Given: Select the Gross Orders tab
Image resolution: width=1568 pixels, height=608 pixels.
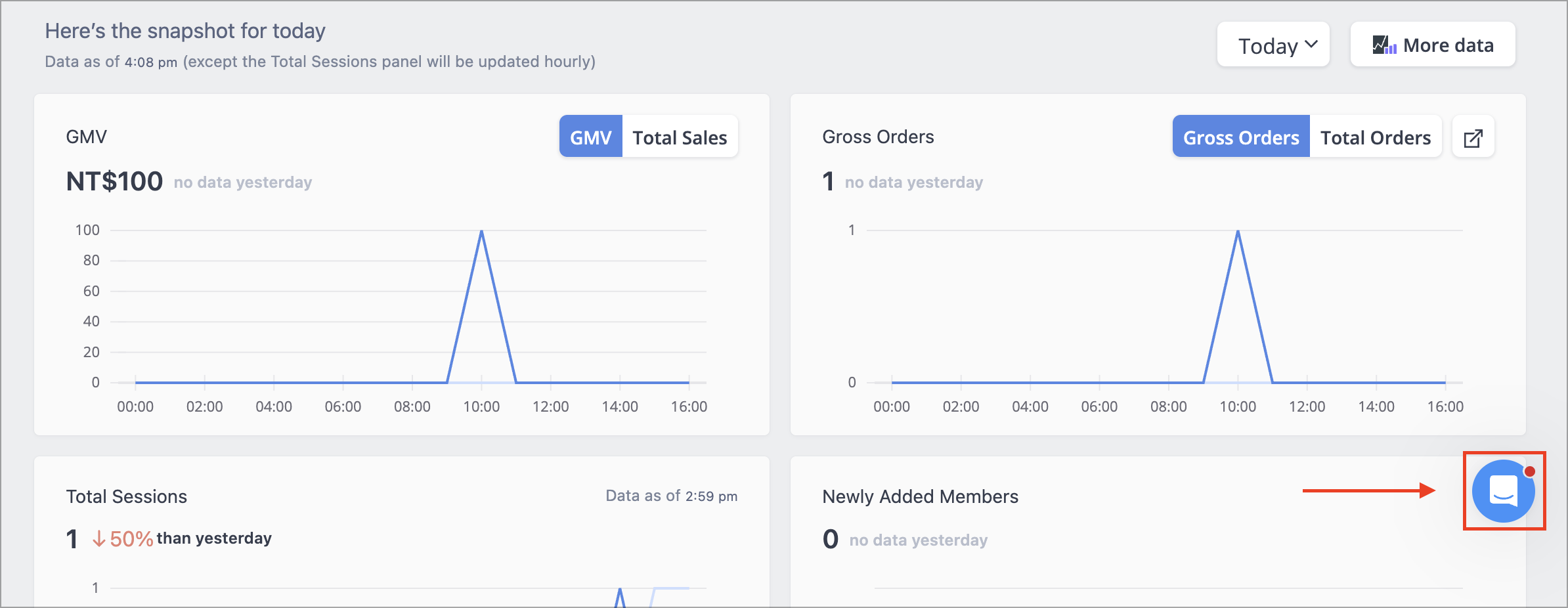Looking at the screenshot, I should [x=1241, y=137].
